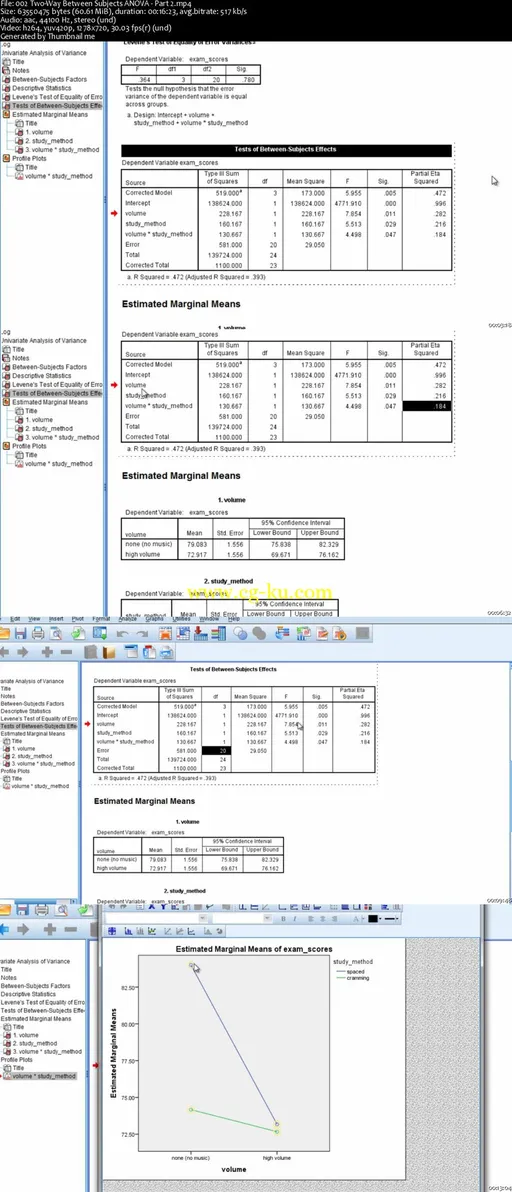Click 'cramming' in the chart legend
The height and width of the screenshot is (1192, 512).
[x=358, y=978]
